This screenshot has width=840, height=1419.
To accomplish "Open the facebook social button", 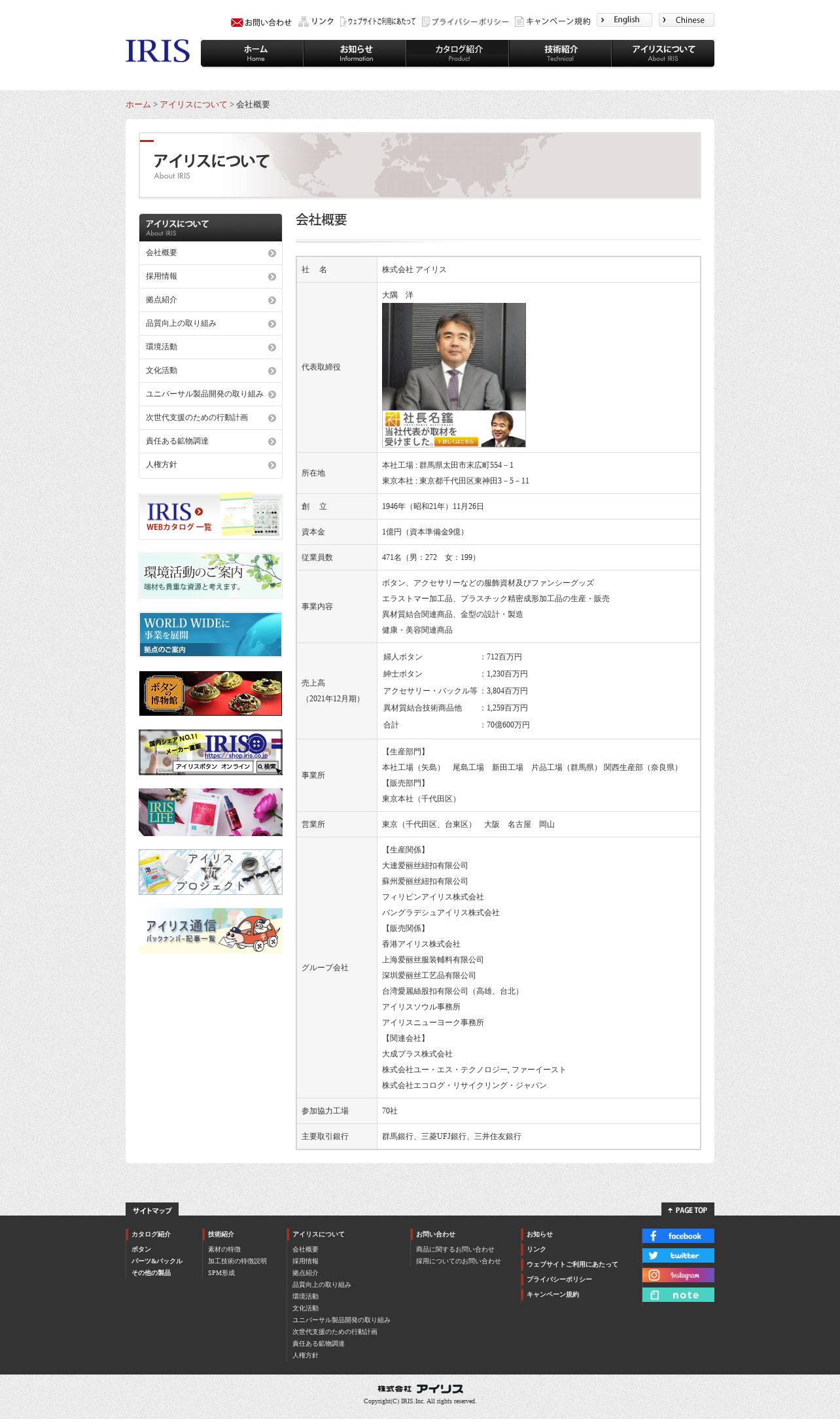I will coord(678,1236).
